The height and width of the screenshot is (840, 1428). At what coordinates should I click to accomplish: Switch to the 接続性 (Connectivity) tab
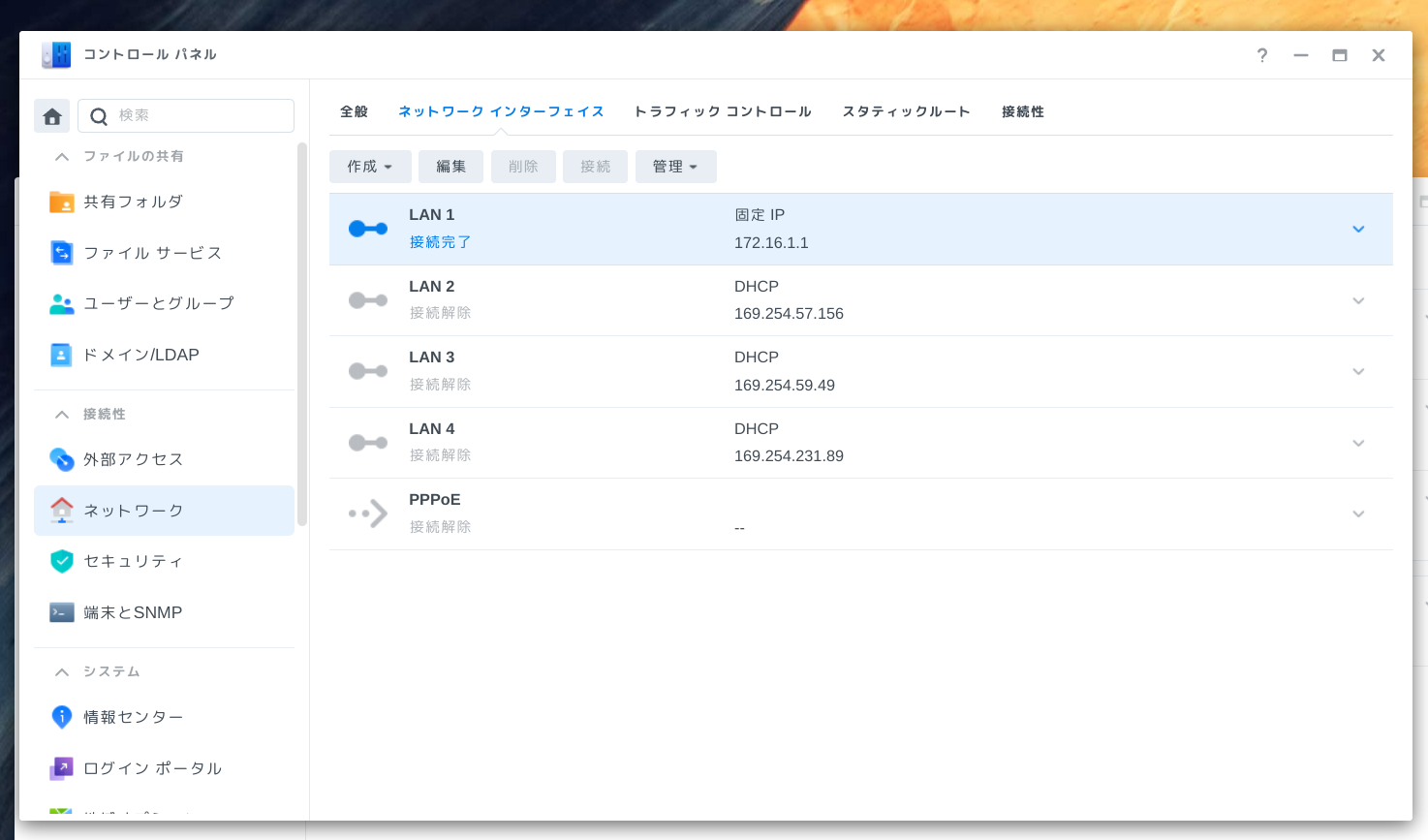tap(1023, 111)
